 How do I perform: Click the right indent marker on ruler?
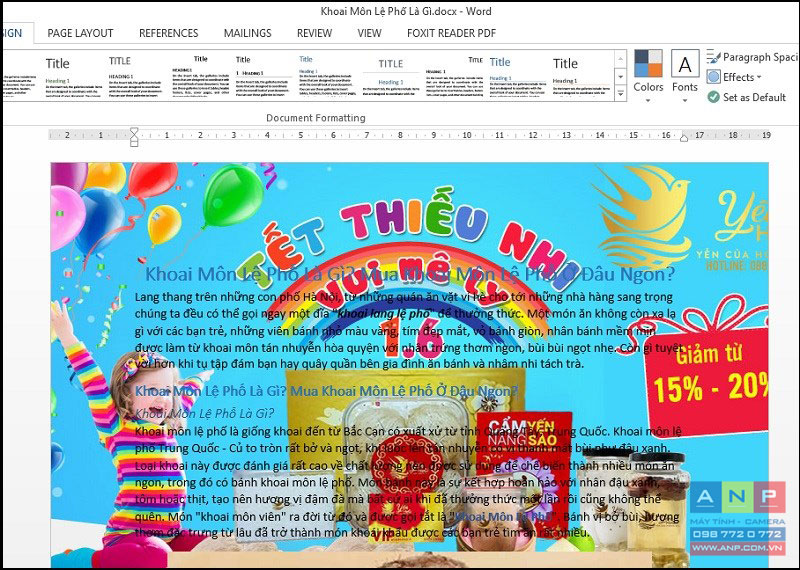pos(684,137)
